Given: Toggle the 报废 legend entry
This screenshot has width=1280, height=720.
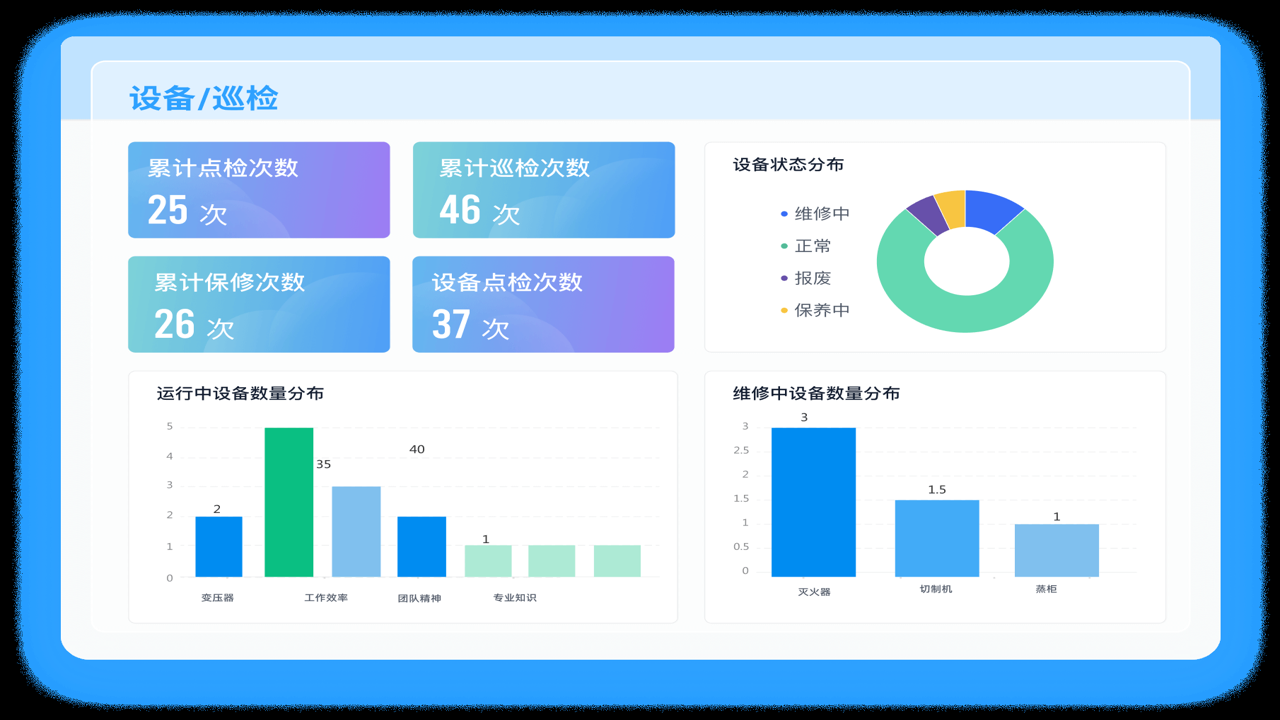Looking at the screenshot, I should pyautogui.click(x=805, y=278).
